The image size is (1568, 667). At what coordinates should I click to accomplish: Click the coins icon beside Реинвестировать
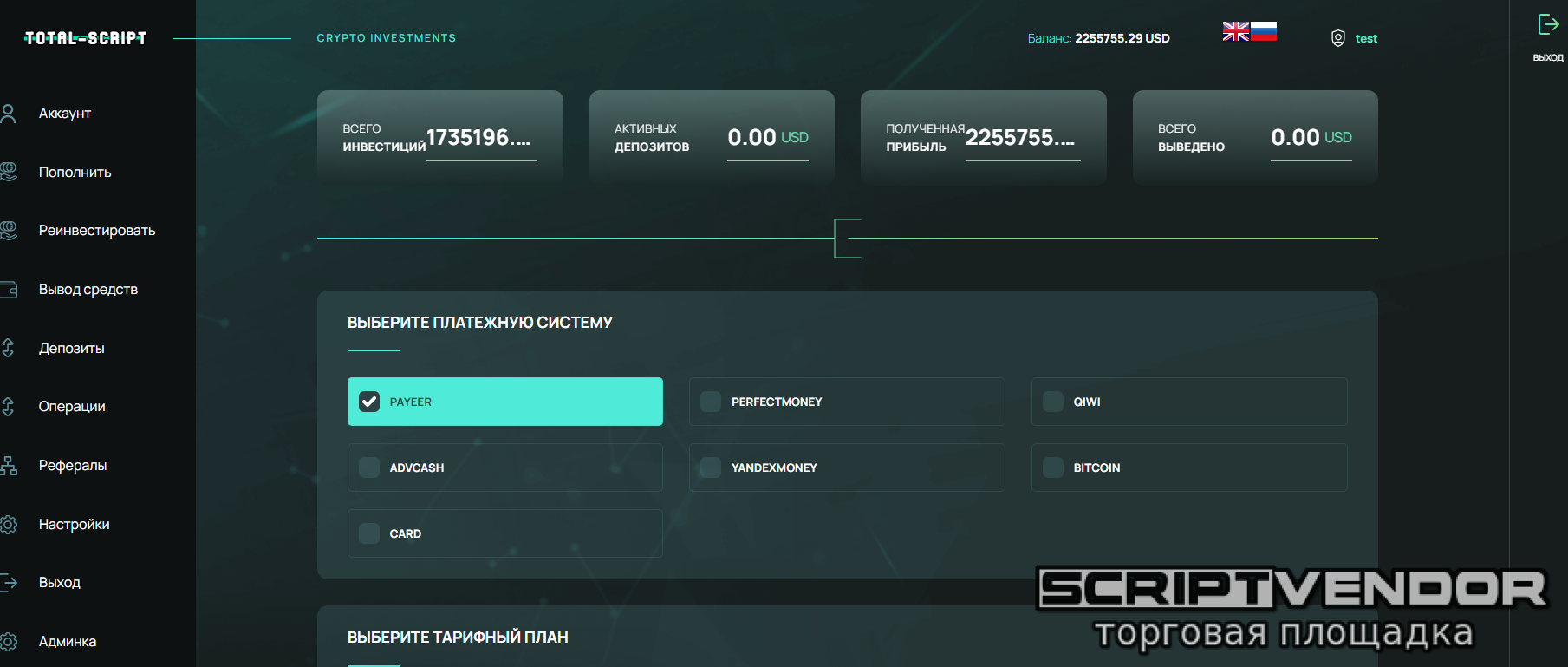tap(9, 231)
